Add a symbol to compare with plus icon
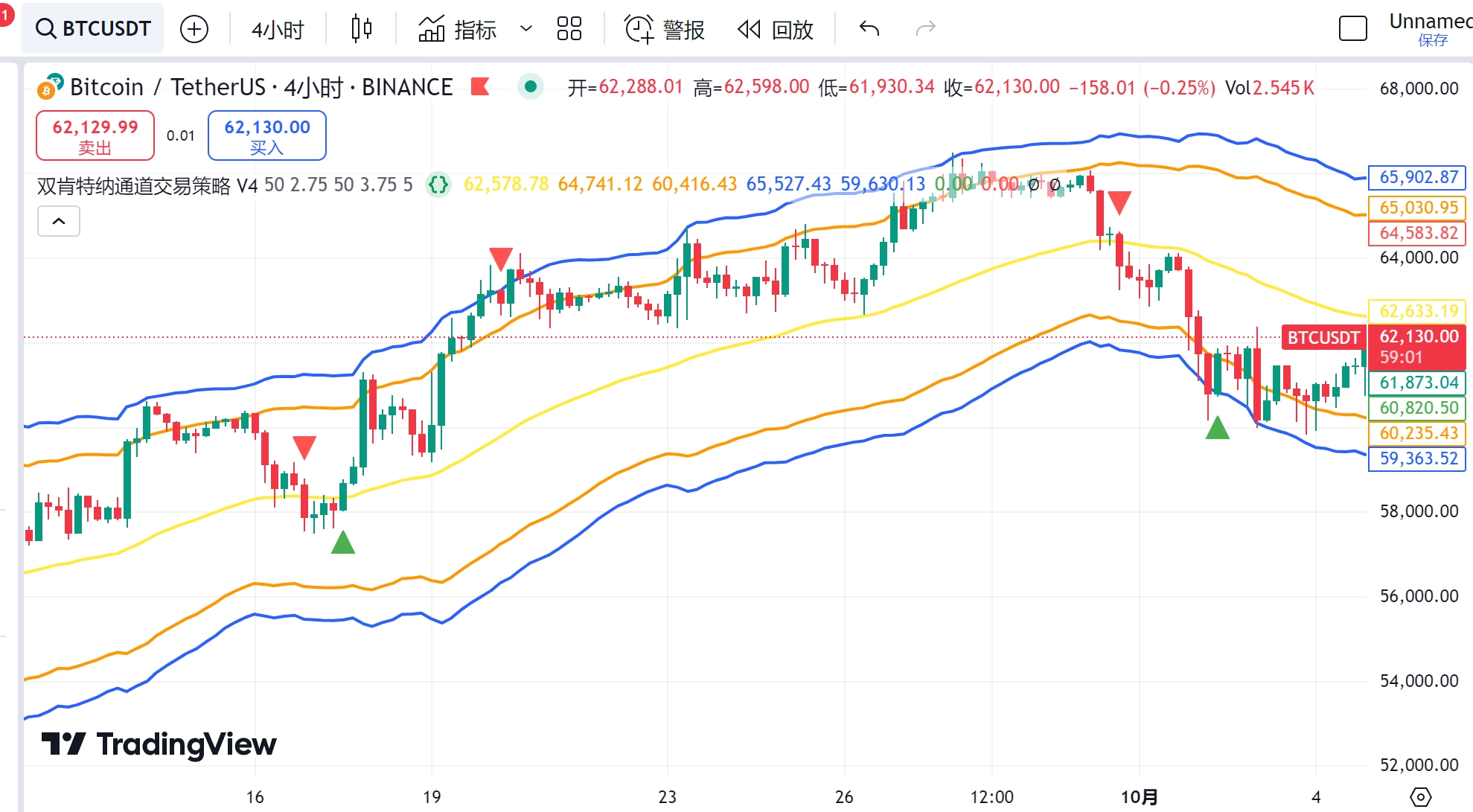The height and width of the screenshot is (812, 1473). tap(194, 29)
